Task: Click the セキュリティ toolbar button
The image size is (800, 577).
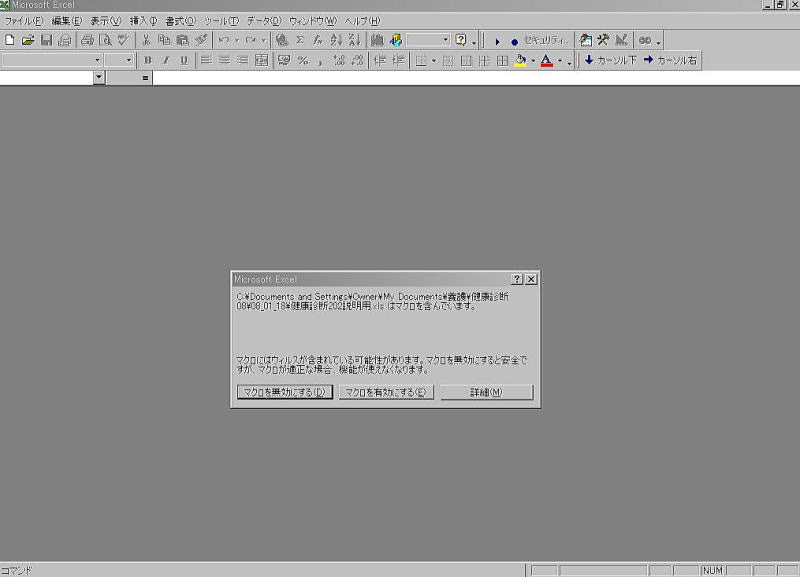Action: pos(545,40)
